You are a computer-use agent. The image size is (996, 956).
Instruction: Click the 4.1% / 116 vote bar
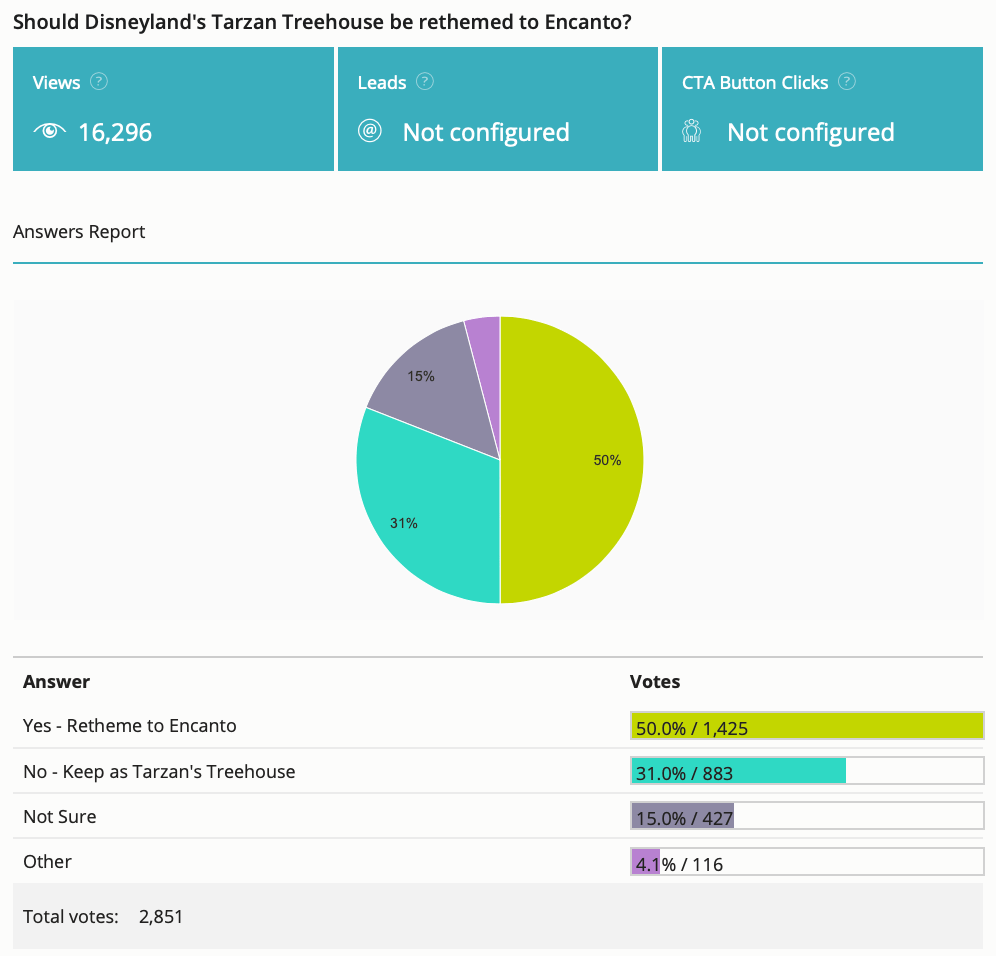tap(807, 862)
